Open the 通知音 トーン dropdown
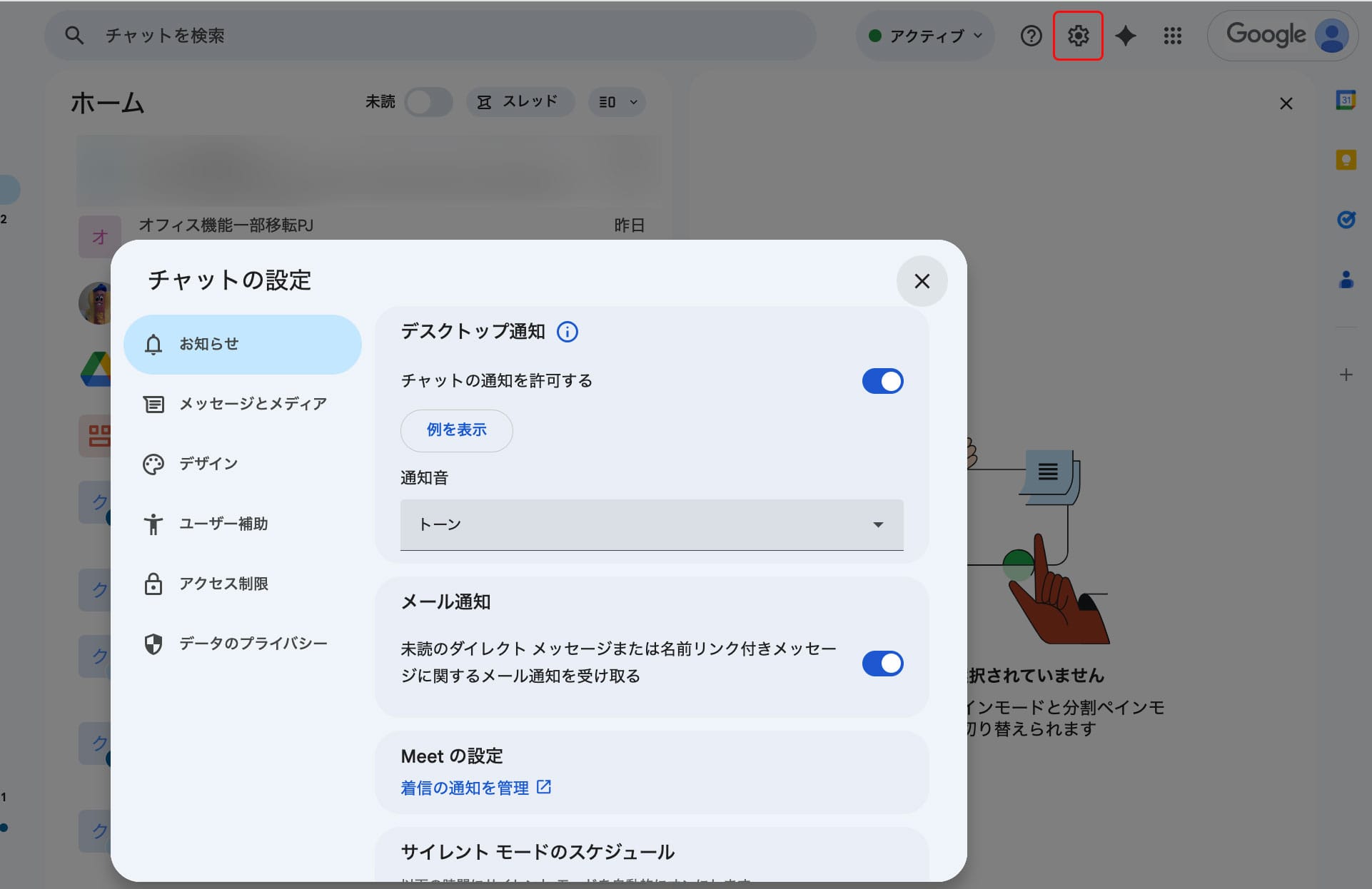This screenshot has width=1372, height=889. tap(651, 524)
